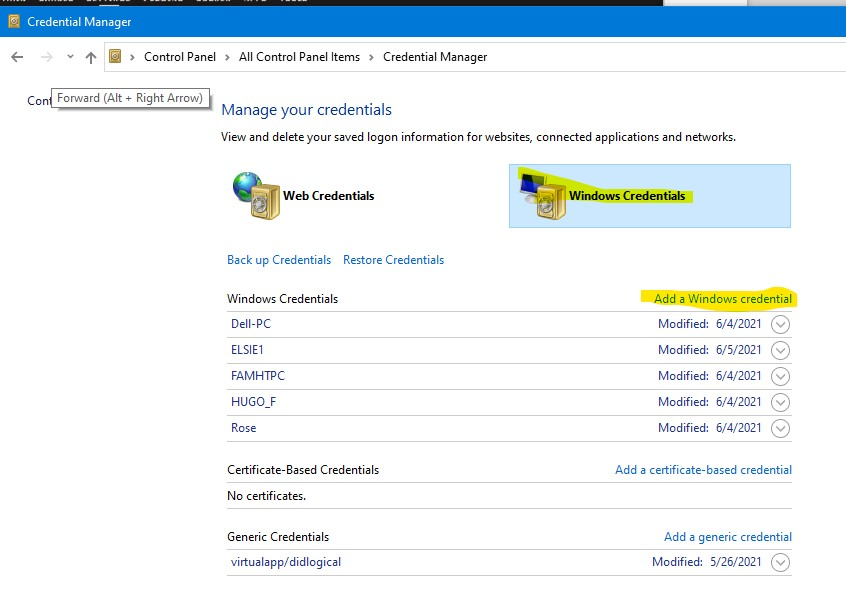Select Control Panel in breadcrumb path
846x606 pixels.
pyautogui.click(x=180, y=57)
